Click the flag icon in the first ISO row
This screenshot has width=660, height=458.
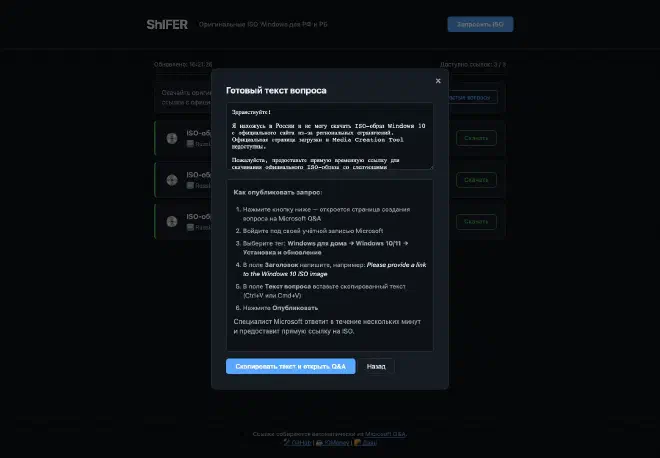(x=190, y=144)
